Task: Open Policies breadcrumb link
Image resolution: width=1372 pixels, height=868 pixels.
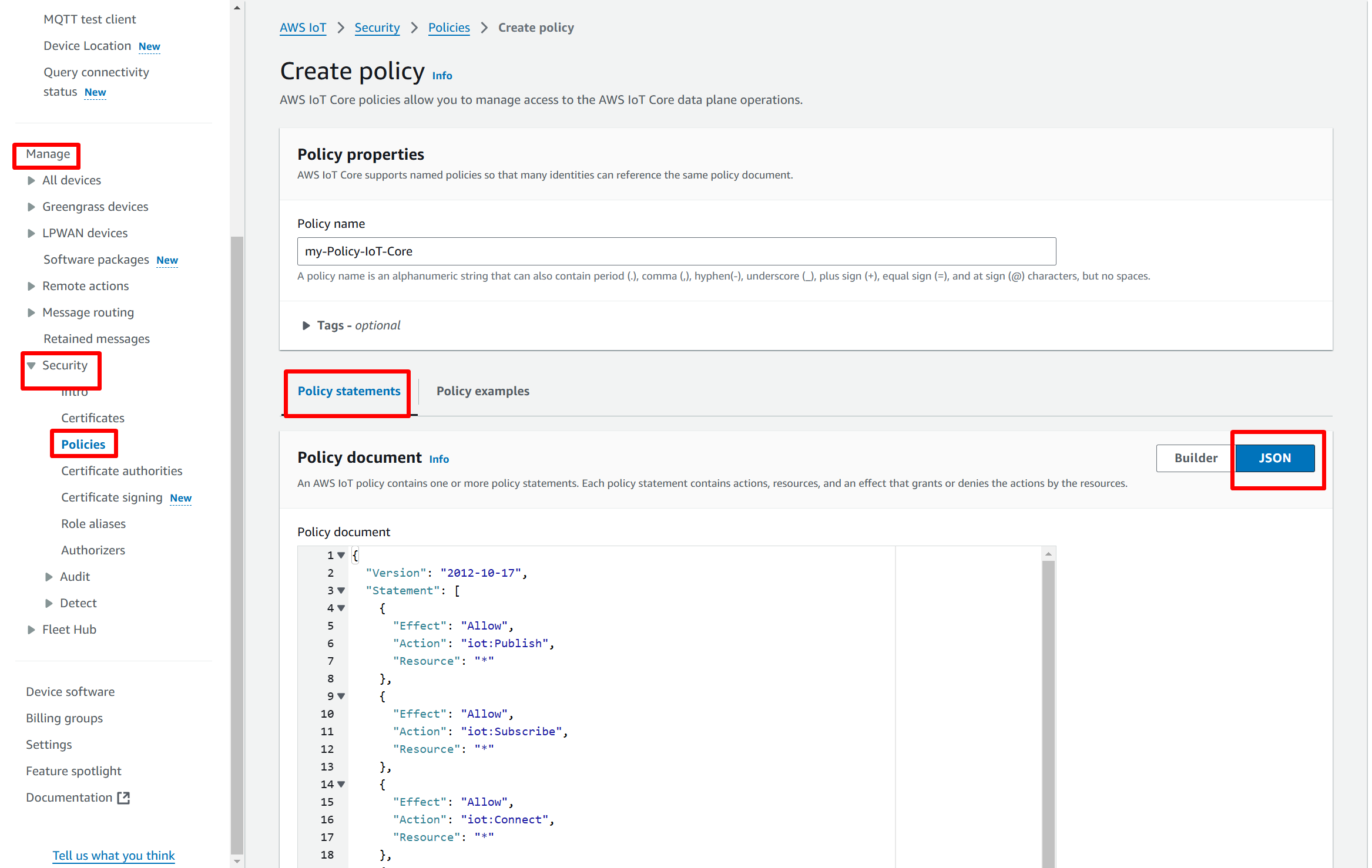Action: coord(449,28)
